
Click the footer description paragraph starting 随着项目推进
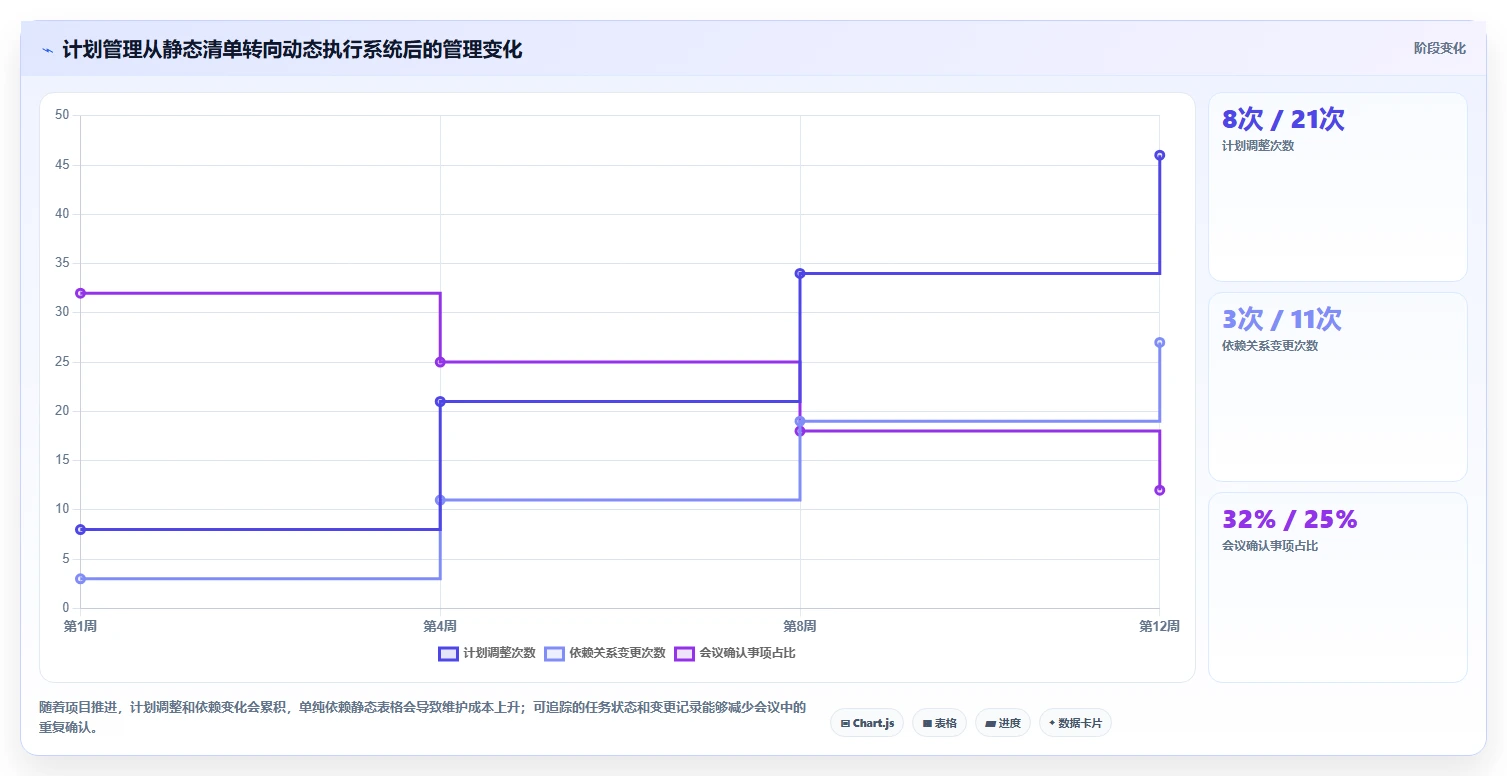pyautogui.click(x=422, y=717)
